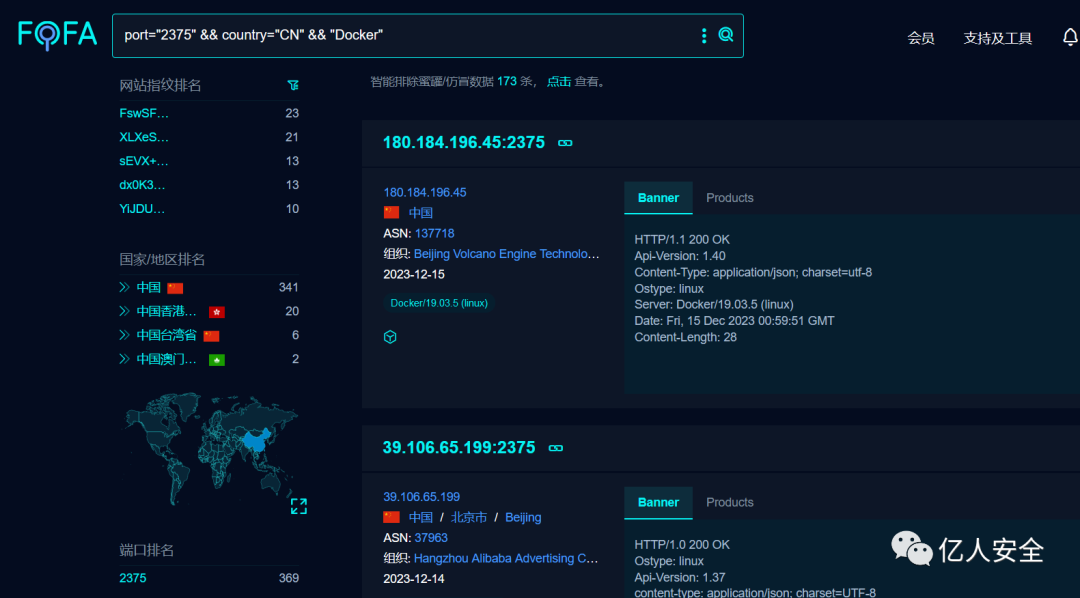This screenshot has width=1080, height=598.
Task: Select Products tab for 39.106.65.199
Action: pos(729,502)
